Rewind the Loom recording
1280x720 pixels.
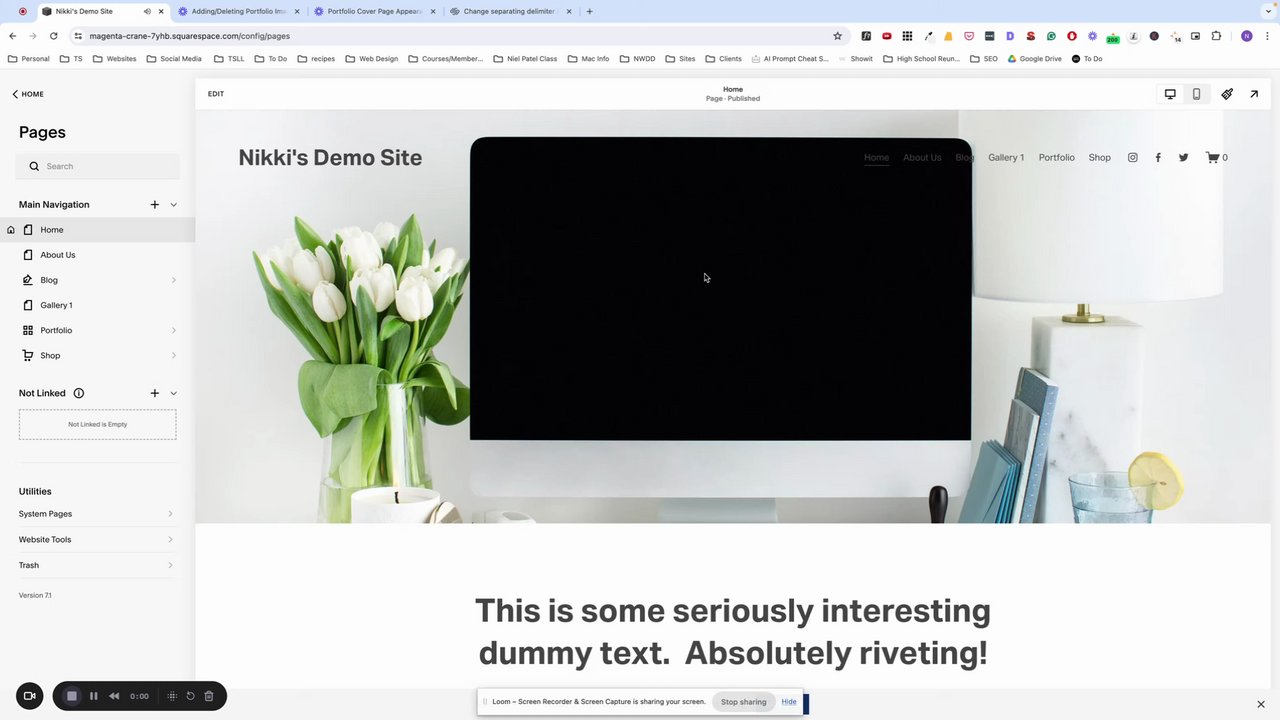pos(114,696)
